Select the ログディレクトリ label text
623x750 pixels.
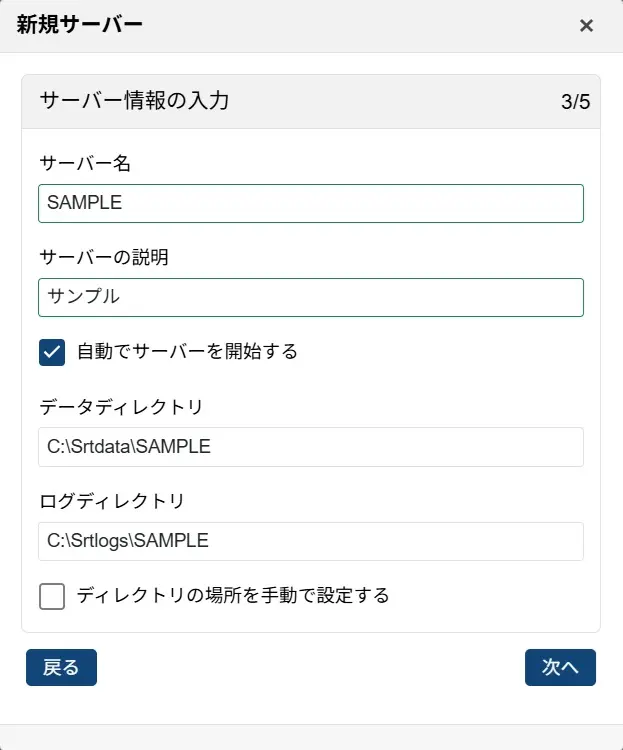pyautogui.click(x=112, y=501)
